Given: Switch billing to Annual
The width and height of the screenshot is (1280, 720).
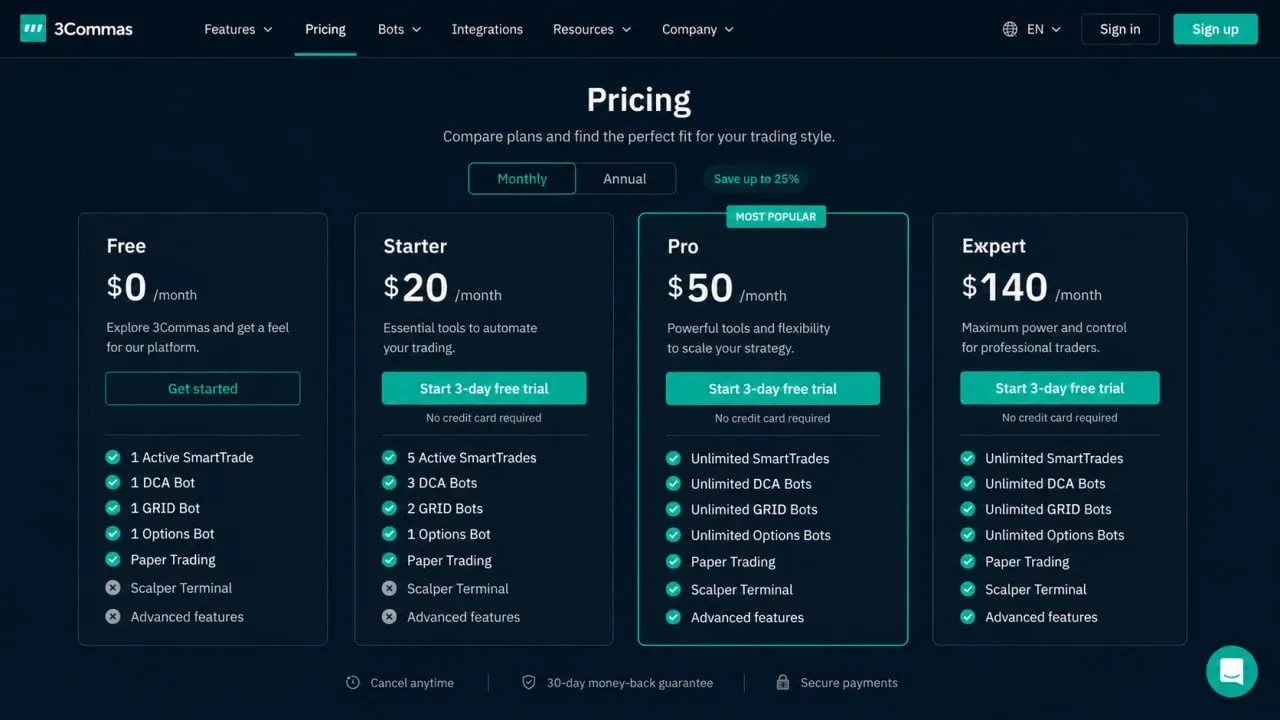Looking at the screenshot, I should coord(625,178).
